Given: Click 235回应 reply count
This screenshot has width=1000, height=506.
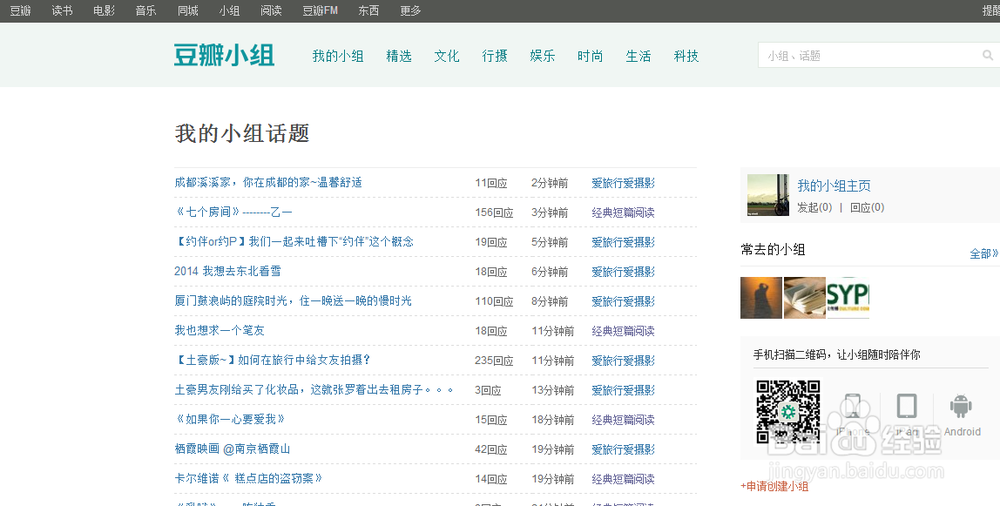Looking at the screenshot, I should point(494,361).
